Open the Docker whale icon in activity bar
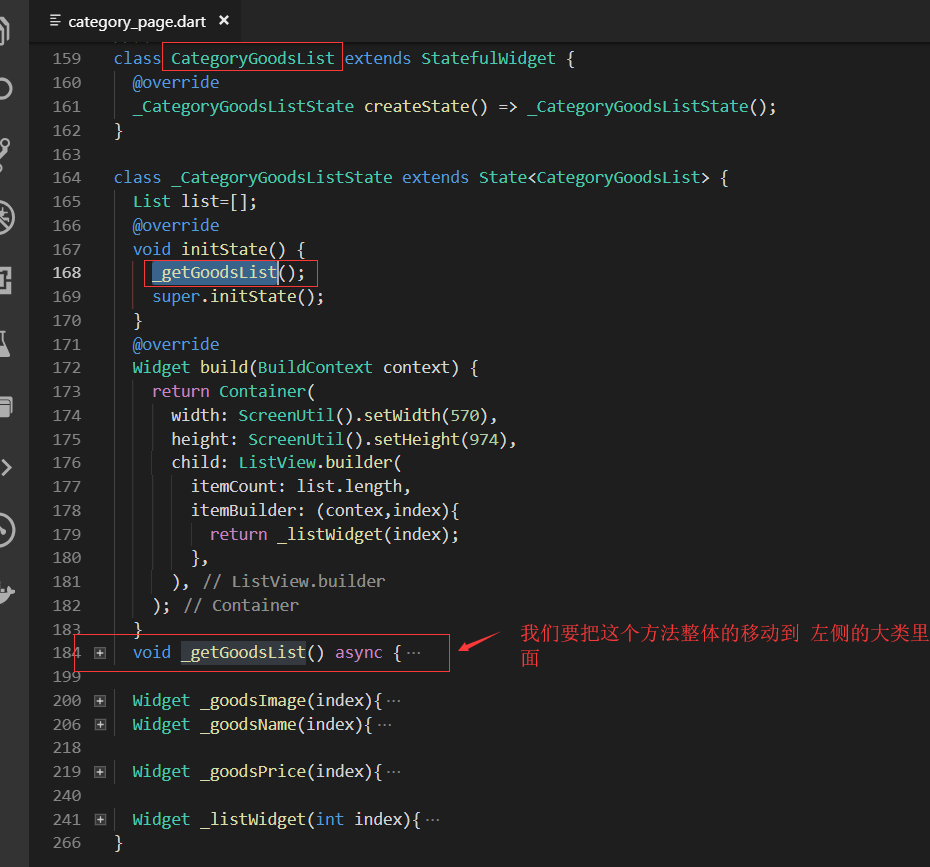The image size is (930, 867). coord(6,592)
